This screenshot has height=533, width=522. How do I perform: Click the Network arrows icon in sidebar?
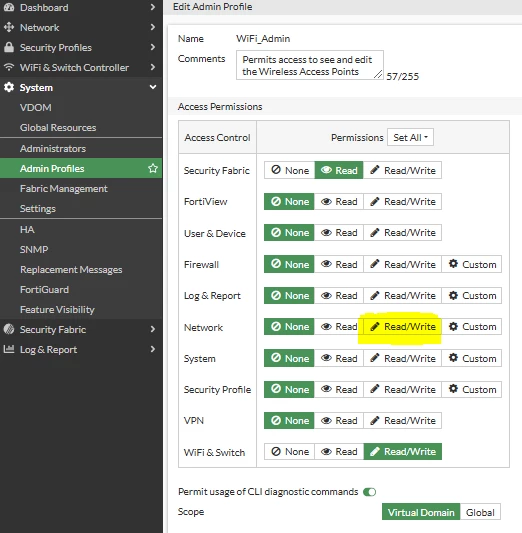point(9,27)
